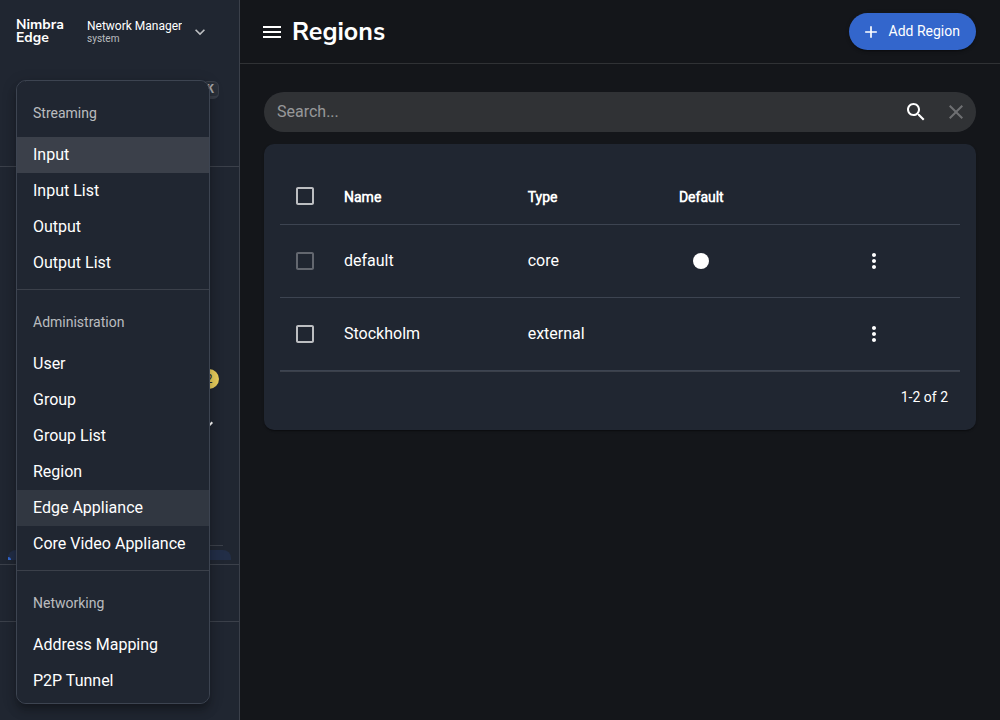Open Edge Appliance menu entry
The image size is (1000, 720).
[x=113, y=508]
